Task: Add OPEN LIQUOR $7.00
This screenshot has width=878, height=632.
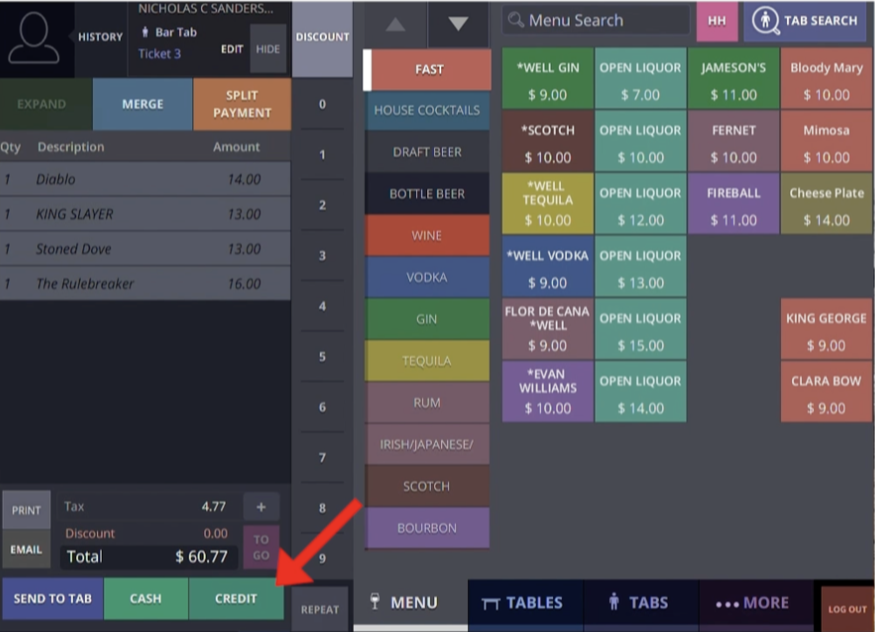Action: coord(641,78)
